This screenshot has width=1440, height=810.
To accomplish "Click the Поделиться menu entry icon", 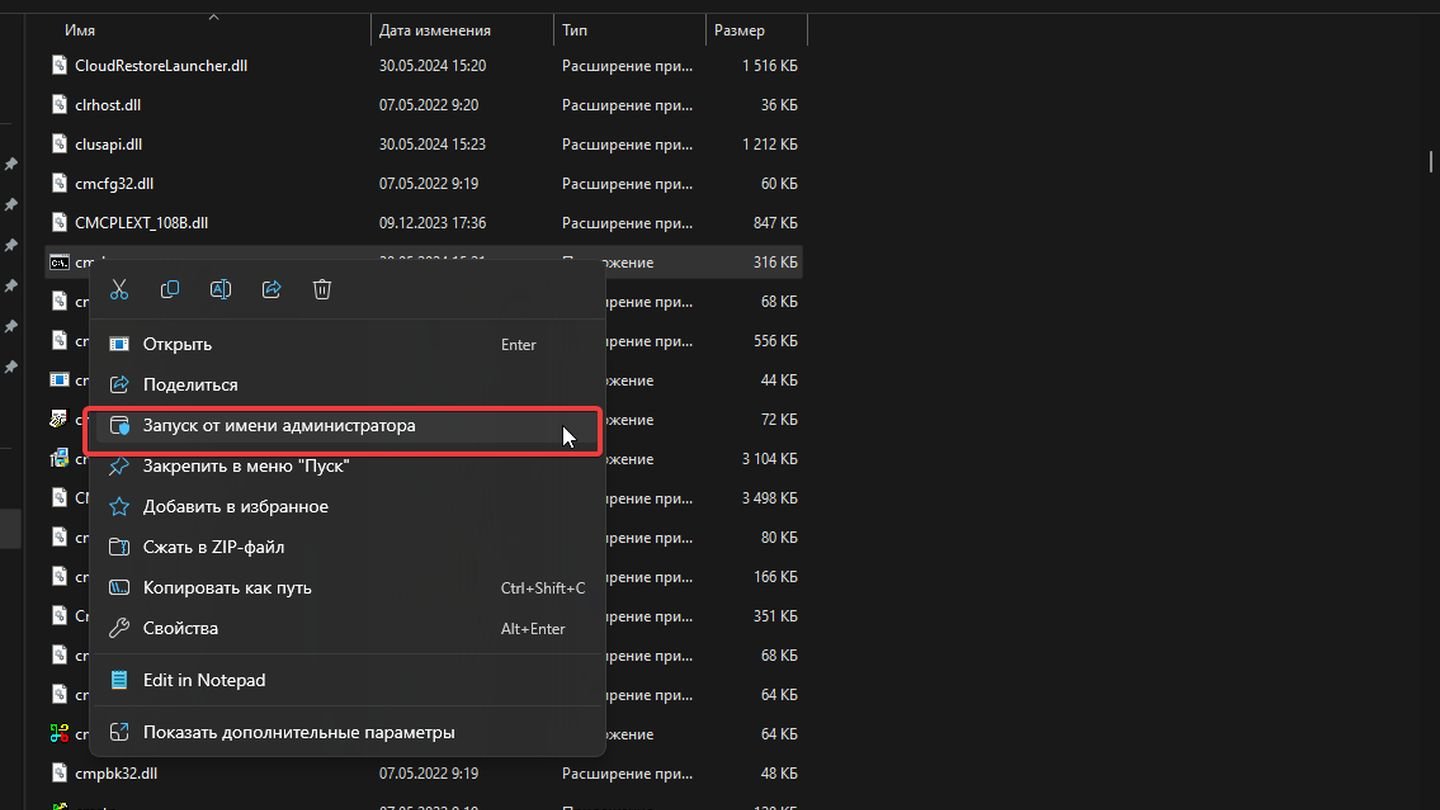I will (119, 385).
